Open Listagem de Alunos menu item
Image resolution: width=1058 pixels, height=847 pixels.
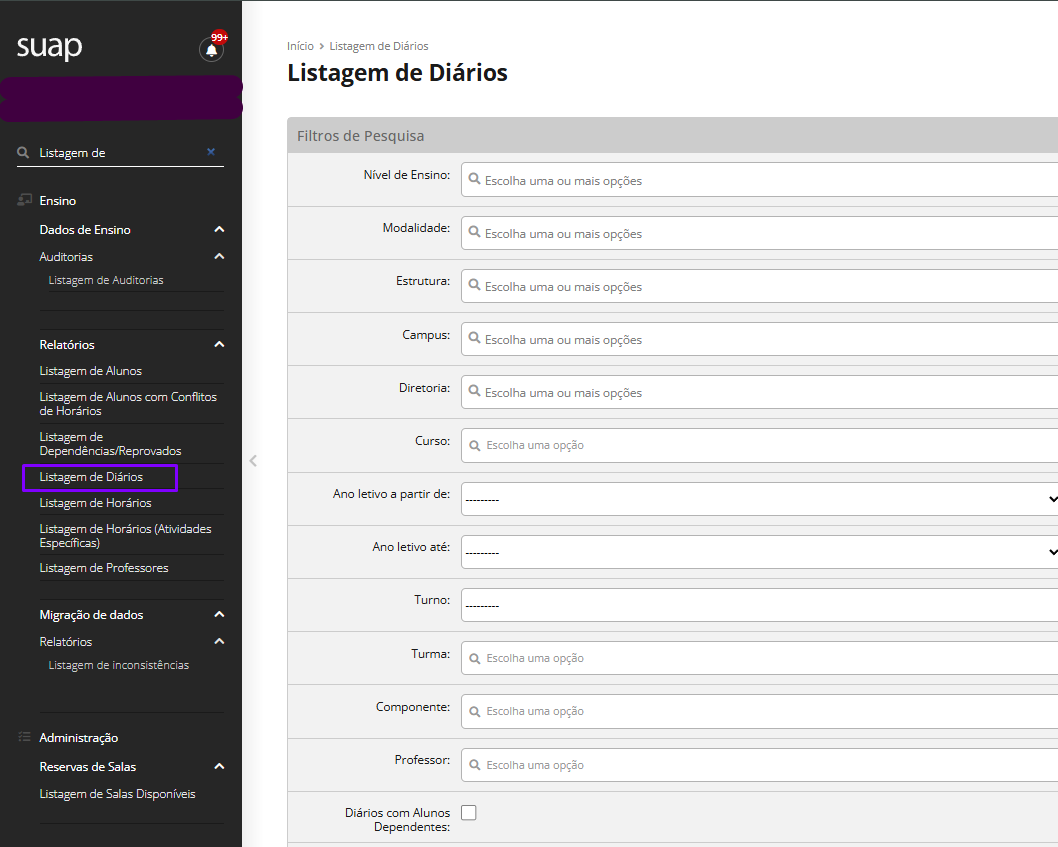pos(90,371)
